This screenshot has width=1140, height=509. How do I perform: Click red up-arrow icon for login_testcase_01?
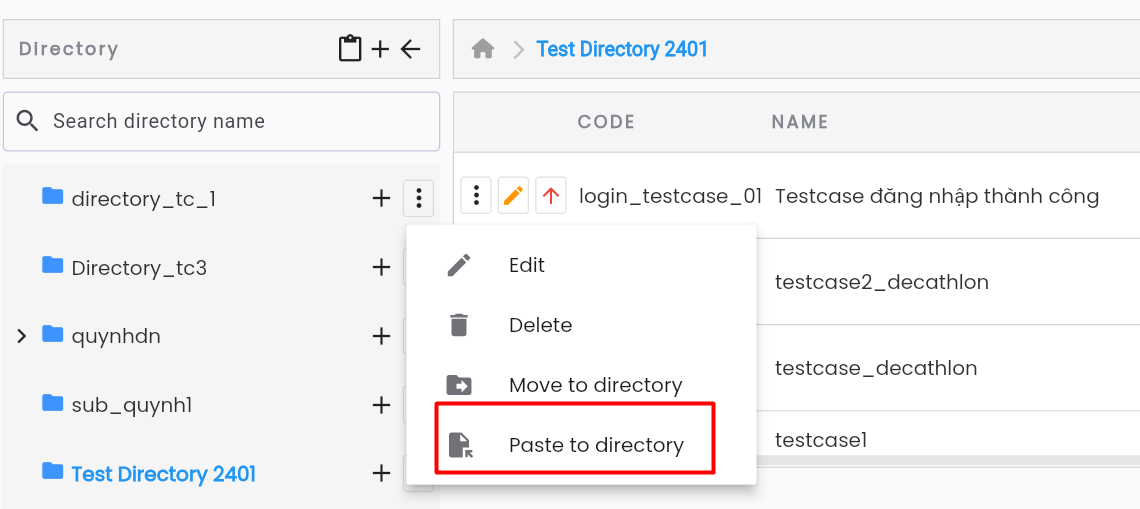click(550, 195)
